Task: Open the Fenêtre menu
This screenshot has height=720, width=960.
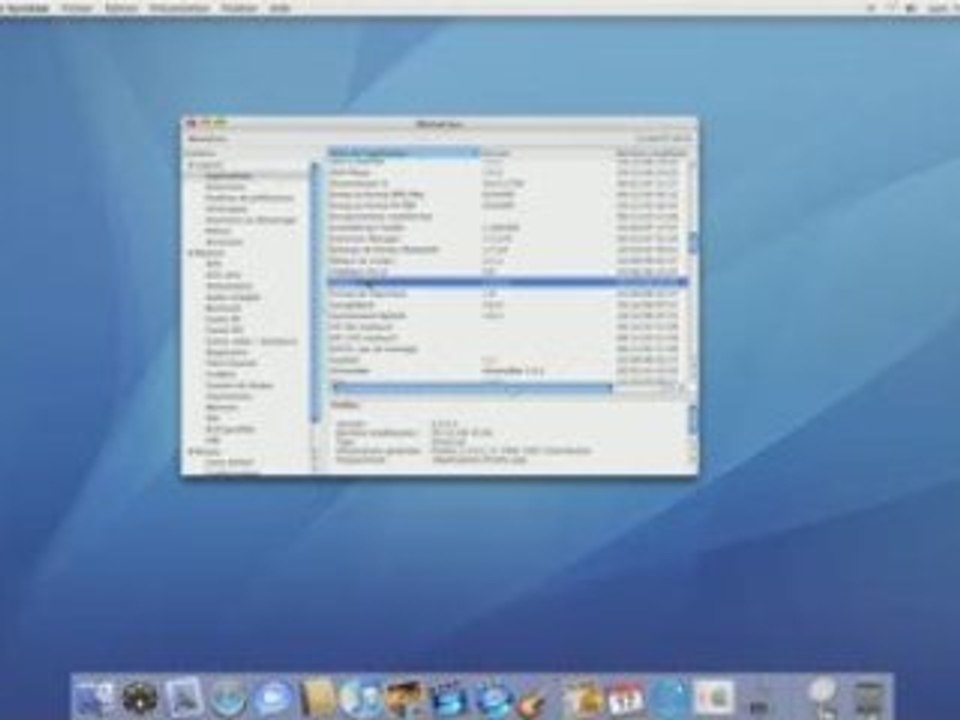Action: click(239, 7)
